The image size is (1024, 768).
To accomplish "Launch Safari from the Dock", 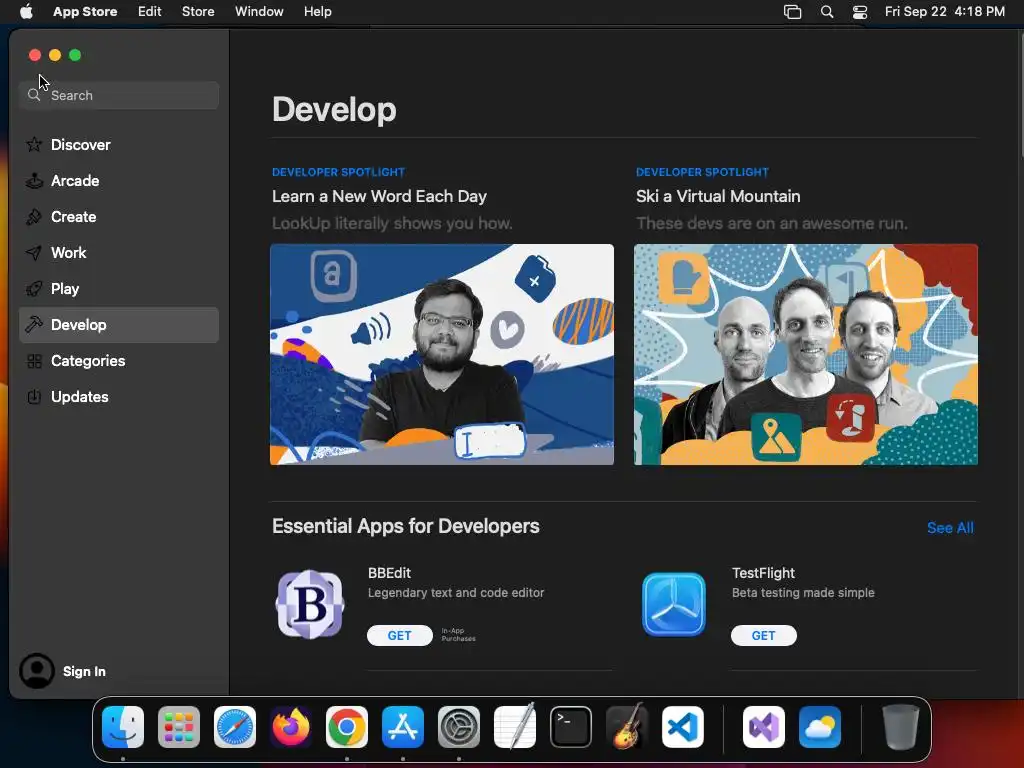I will [x=235, y=727].
